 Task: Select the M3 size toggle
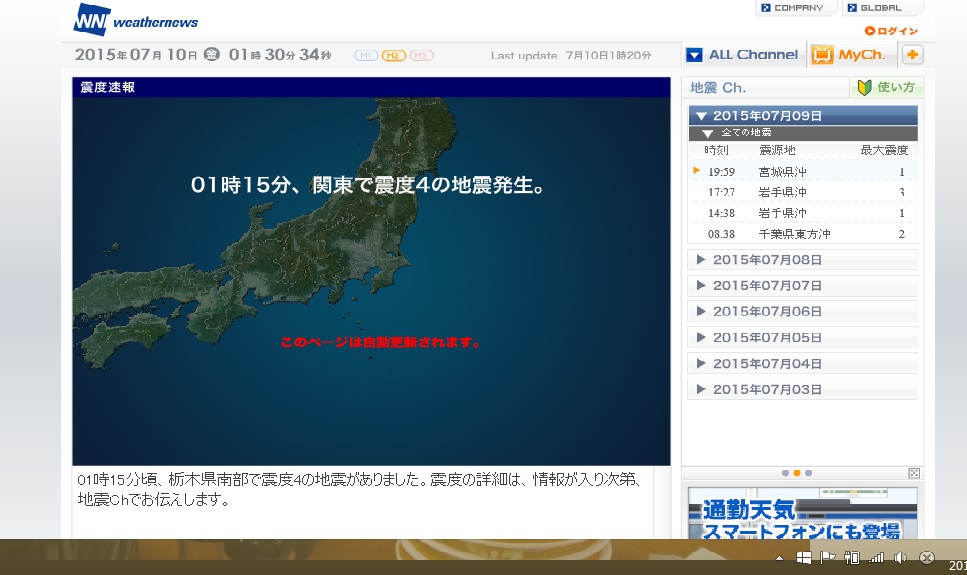click(x=421, y=55)
